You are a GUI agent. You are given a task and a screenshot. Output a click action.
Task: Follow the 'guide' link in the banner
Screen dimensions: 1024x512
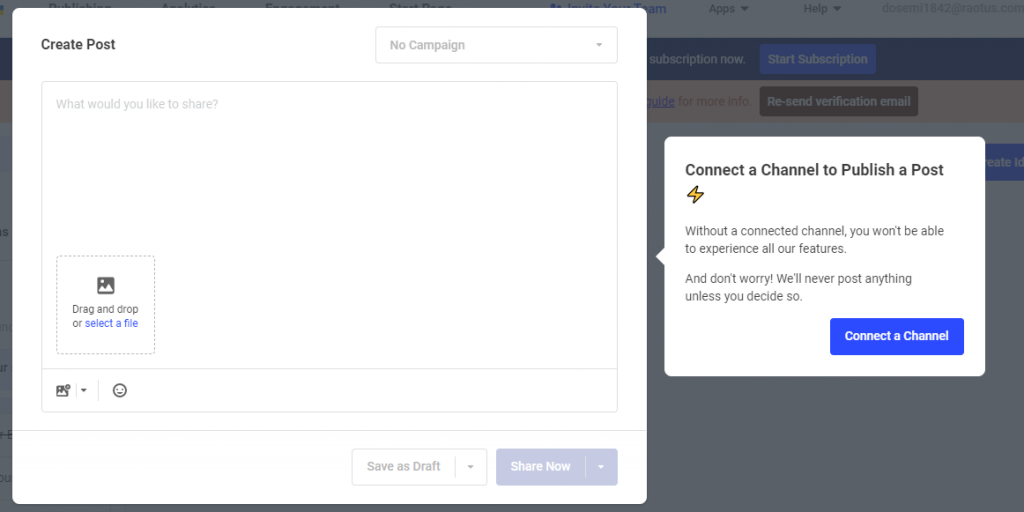click(x=660, y=102)
